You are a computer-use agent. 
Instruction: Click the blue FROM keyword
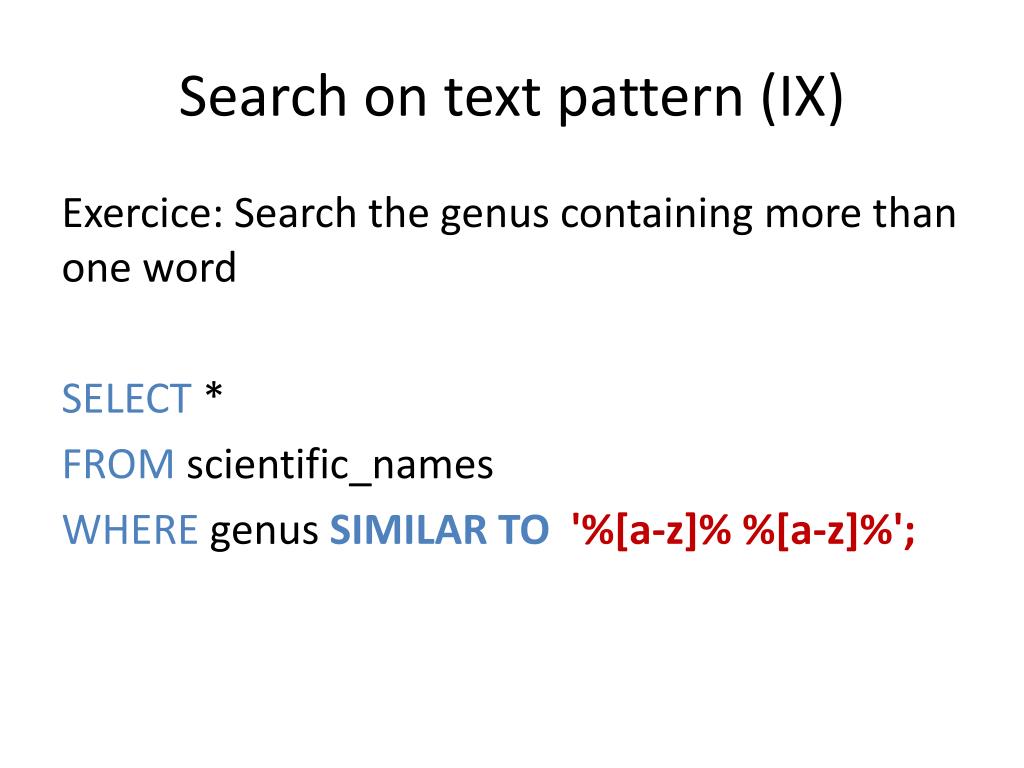[x=118, y=464]
